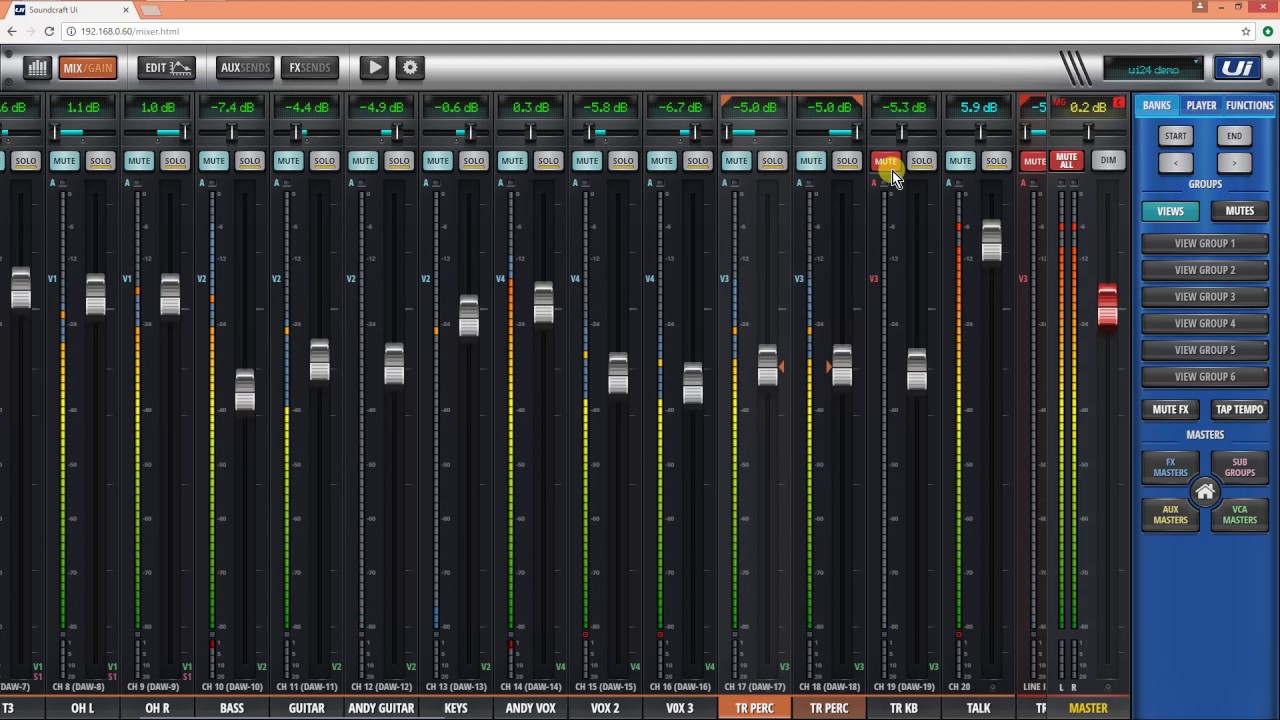Mute the VOX 3 channel
The image size is (1280, 720).
point(661,161)
